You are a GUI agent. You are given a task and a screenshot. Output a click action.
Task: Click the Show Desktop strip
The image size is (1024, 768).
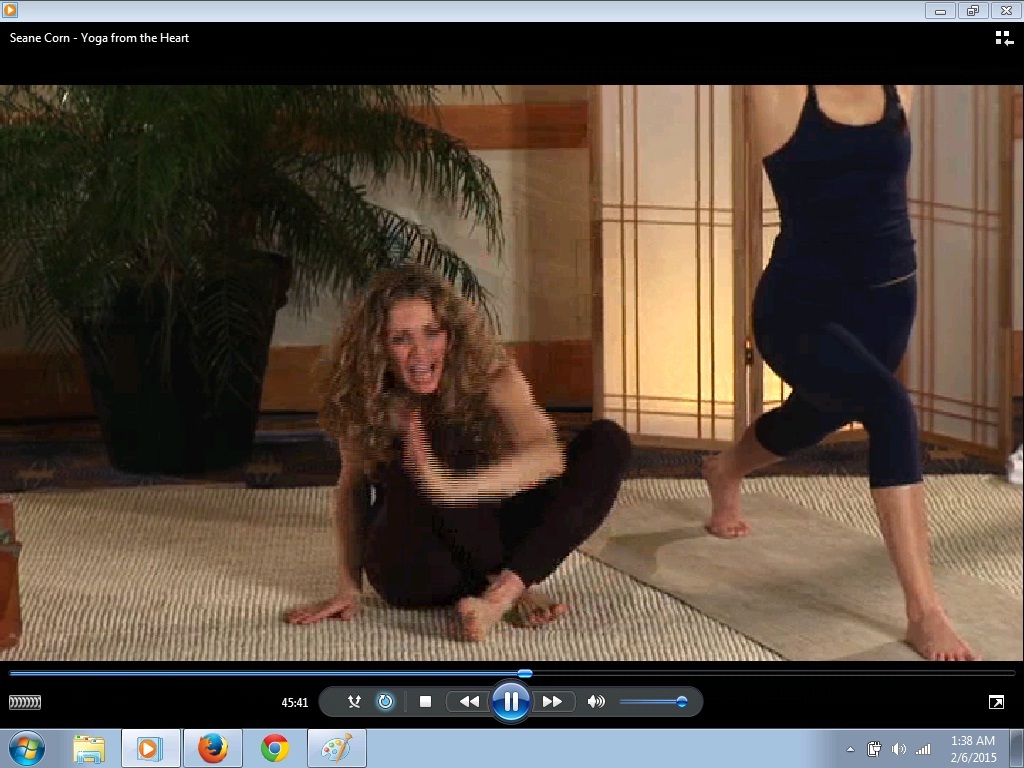[x=1017, y=748]
